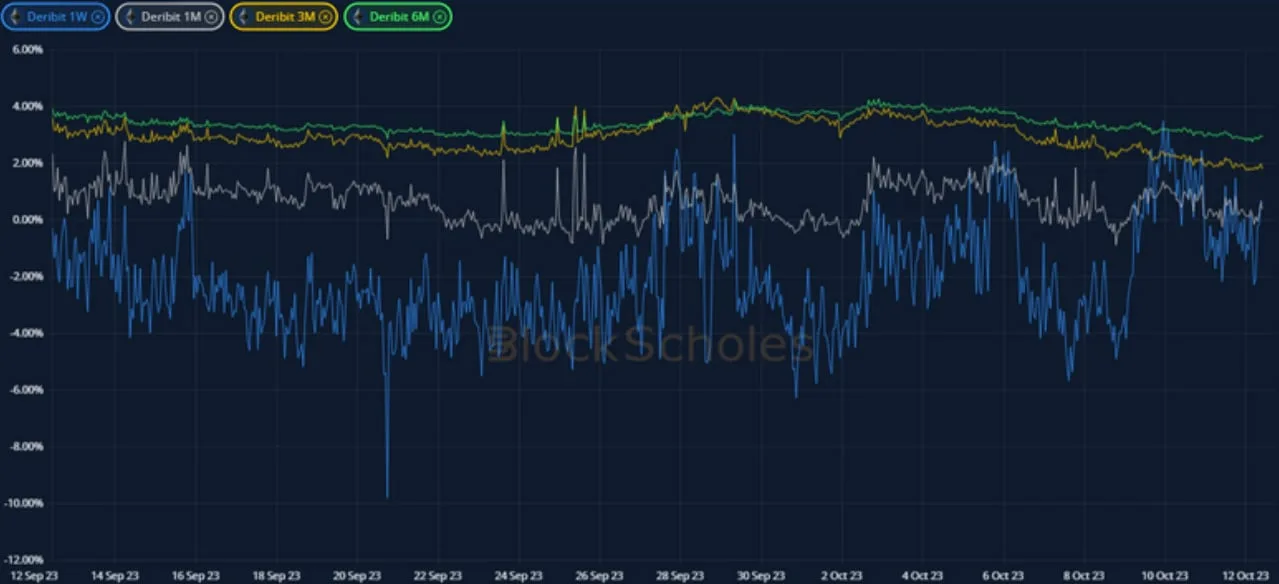Click the 6.00% y-axis label
The width and height of the screenshot is (1279, 584).
click(26, 50)
